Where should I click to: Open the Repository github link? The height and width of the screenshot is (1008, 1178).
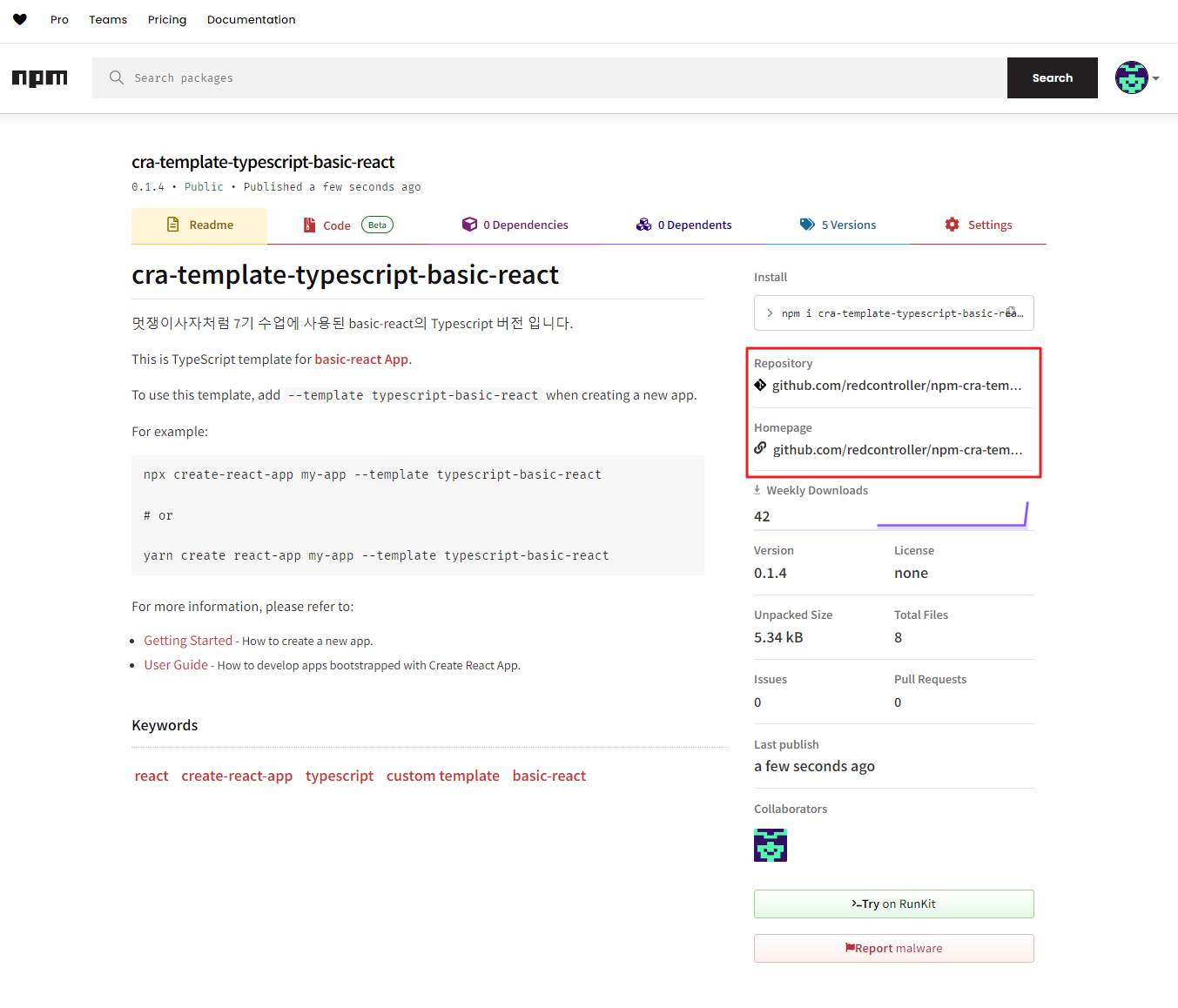[897, 385]
